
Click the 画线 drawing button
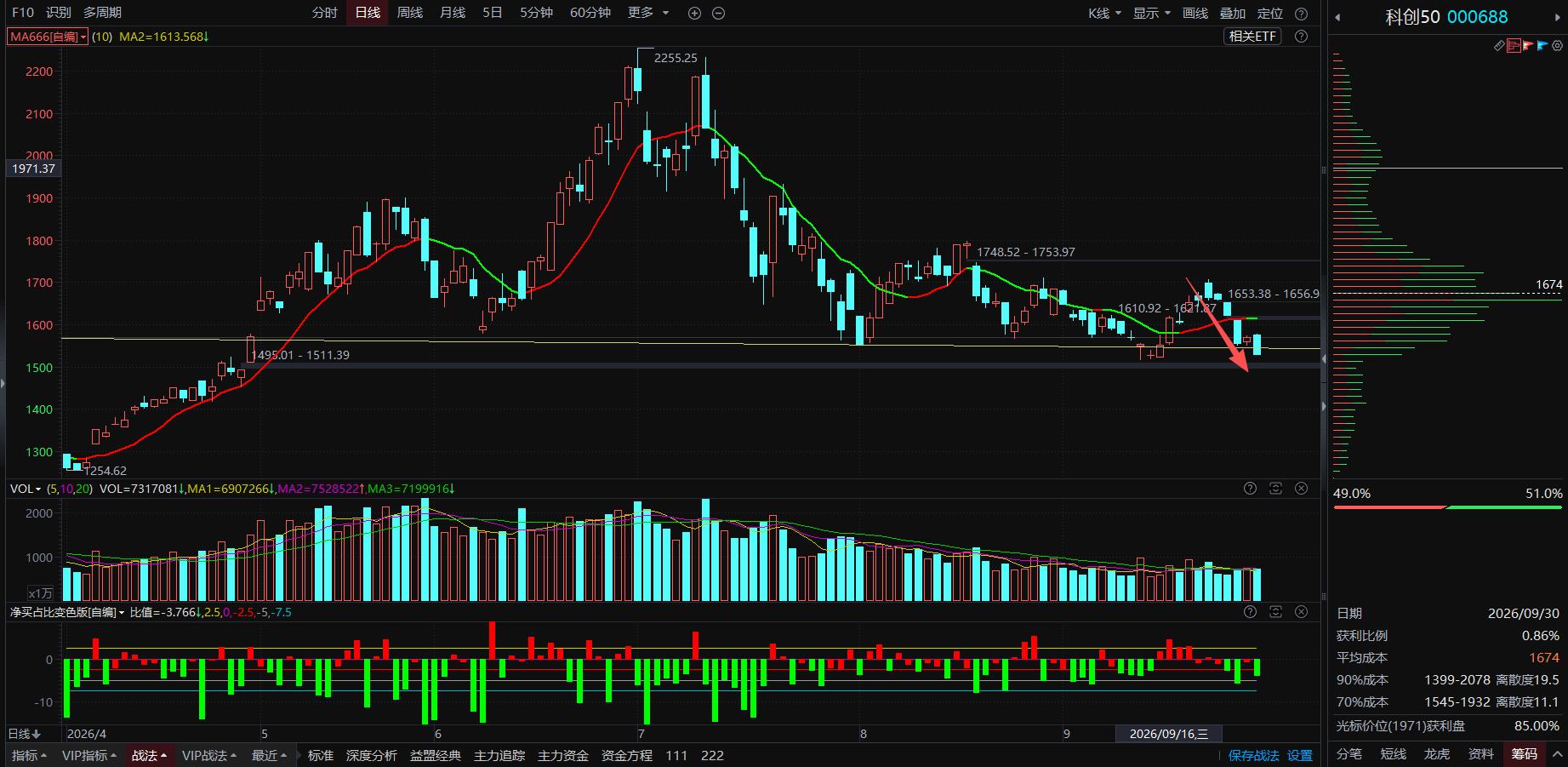click(1195, 13)
